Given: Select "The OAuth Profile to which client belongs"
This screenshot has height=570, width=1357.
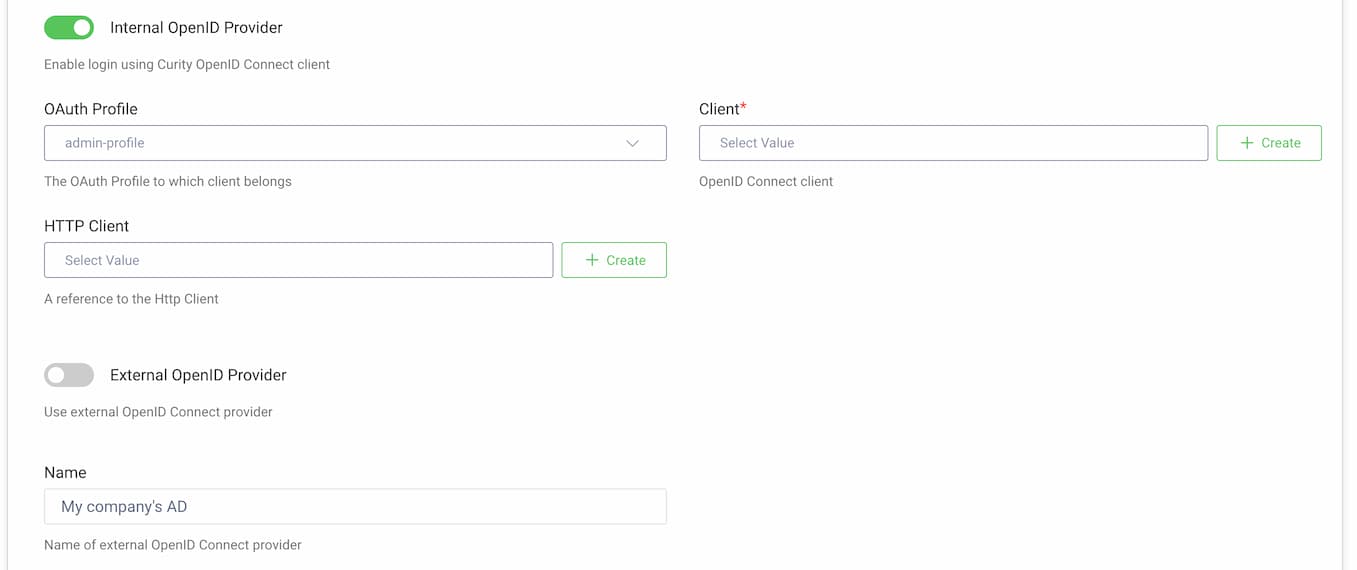Looking at the screenshot, I should [x=168, y=181].
